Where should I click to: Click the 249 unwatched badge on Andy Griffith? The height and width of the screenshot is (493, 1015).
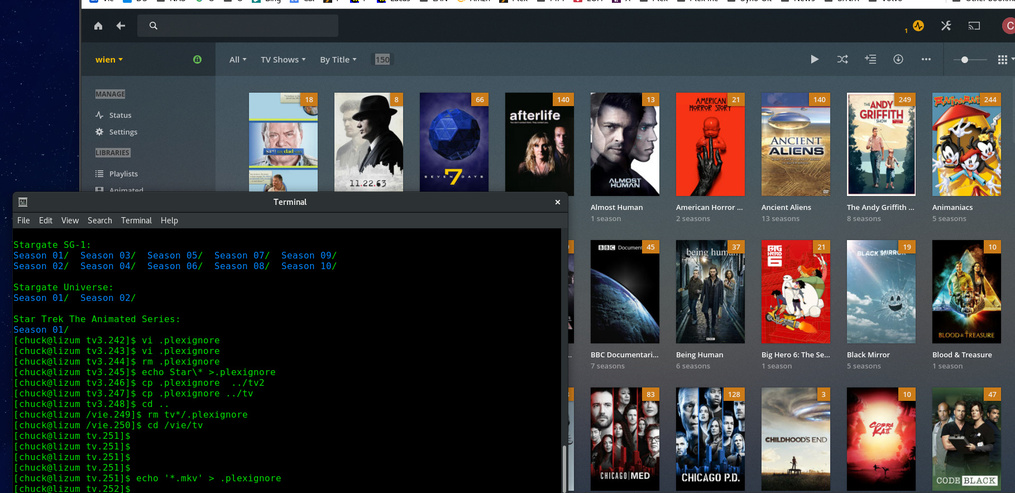pos(905,100)
